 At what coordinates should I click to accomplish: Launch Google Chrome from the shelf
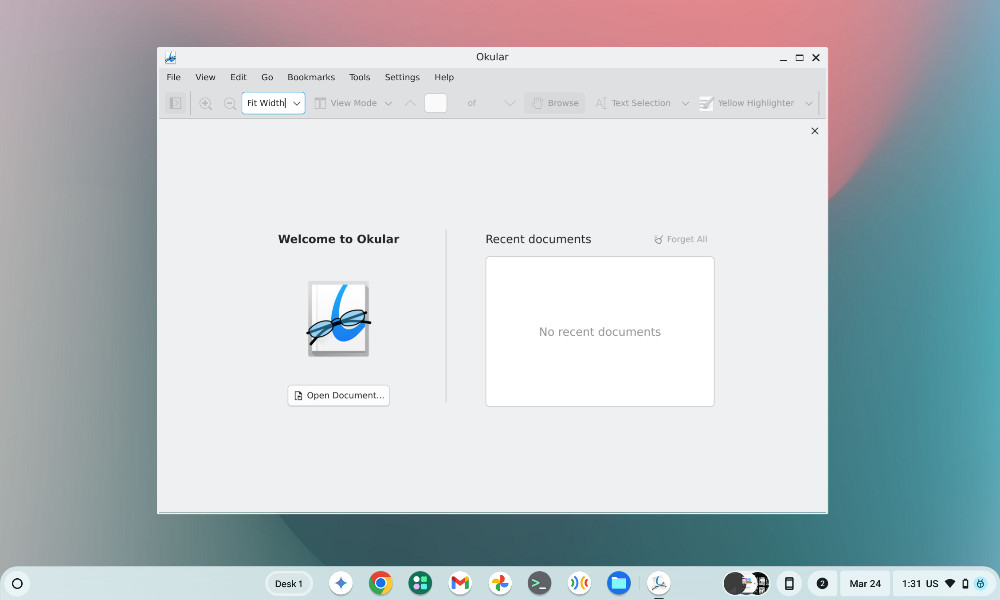[x=381, y=583]
